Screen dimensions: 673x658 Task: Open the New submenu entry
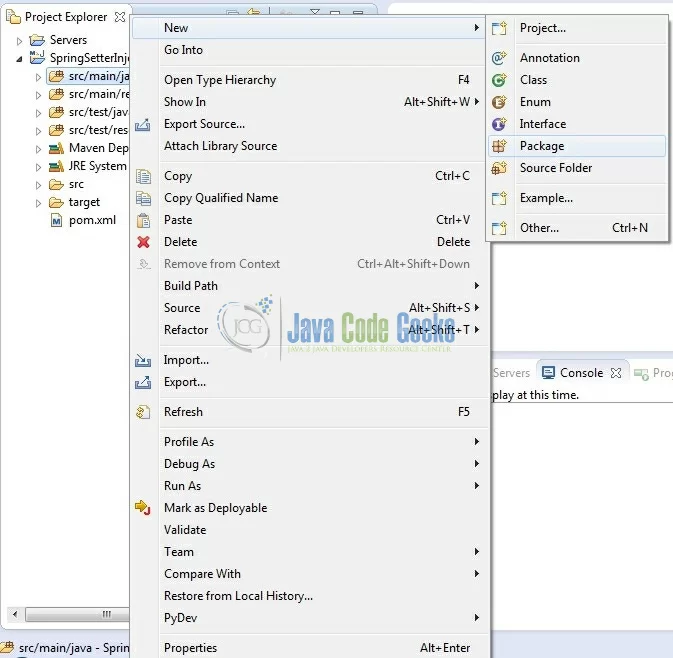coord(309,28)
